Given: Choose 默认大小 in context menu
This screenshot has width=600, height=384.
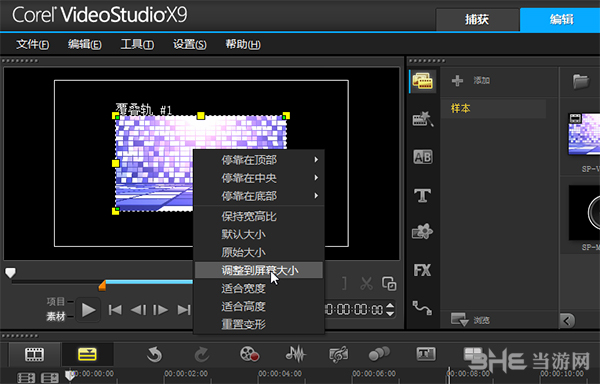Looking at the screenshot, I should coord(259,234).
